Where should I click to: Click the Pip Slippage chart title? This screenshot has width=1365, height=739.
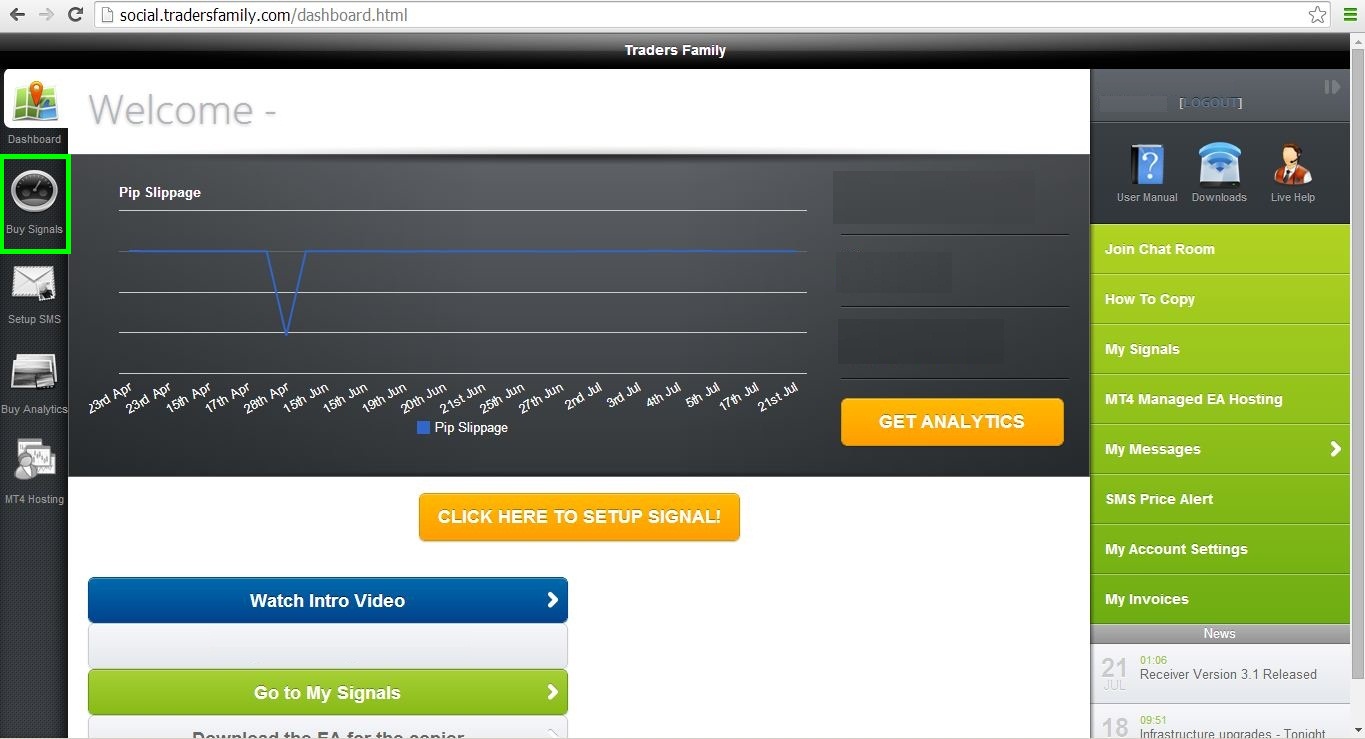pos(160,192)
